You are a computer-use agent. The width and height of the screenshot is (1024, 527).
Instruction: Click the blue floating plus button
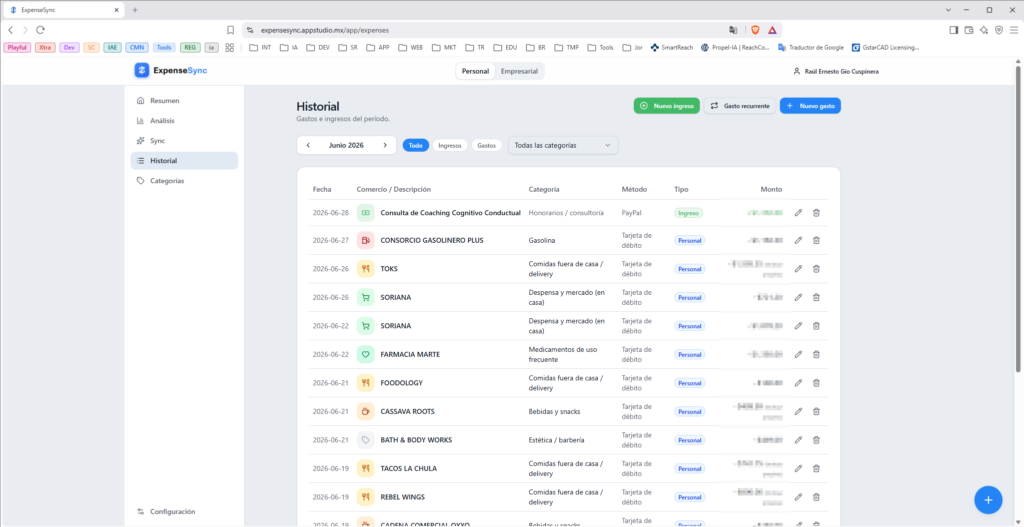coord(988,500)
